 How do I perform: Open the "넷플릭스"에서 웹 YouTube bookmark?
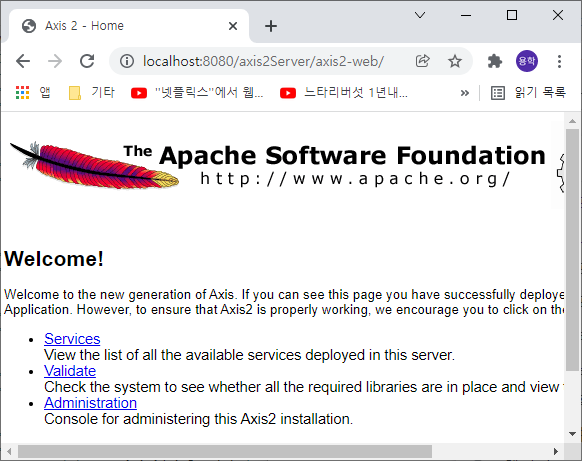[x=197, y=92]
